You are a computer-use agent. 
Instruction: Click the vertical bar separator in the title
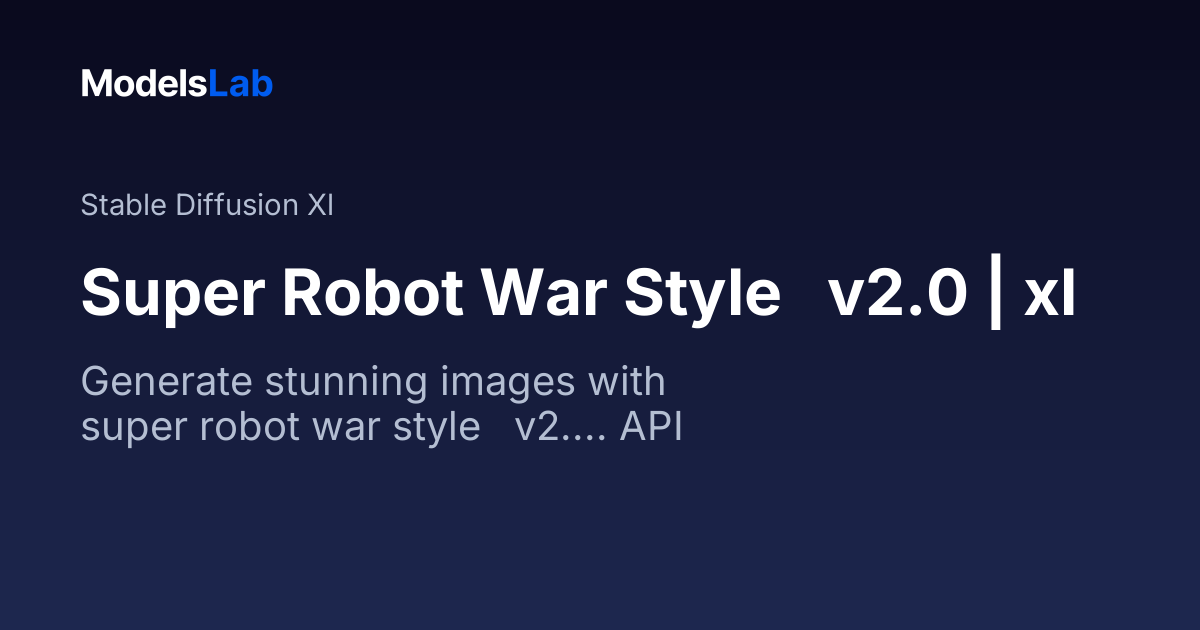click(995, 295)
